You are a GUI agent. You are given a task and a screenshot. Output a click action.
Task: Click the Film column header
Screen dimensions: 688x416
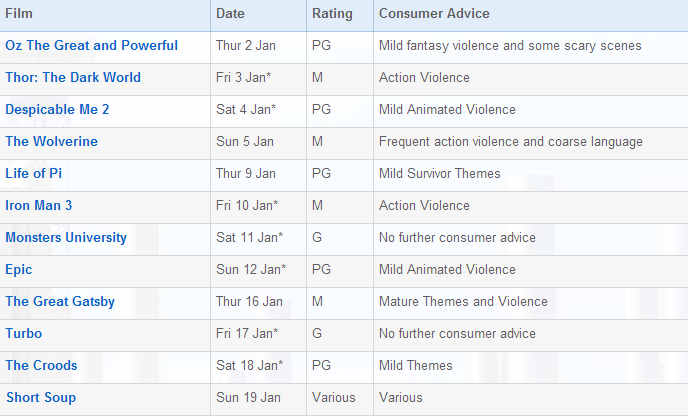click(x=19, y=14)
